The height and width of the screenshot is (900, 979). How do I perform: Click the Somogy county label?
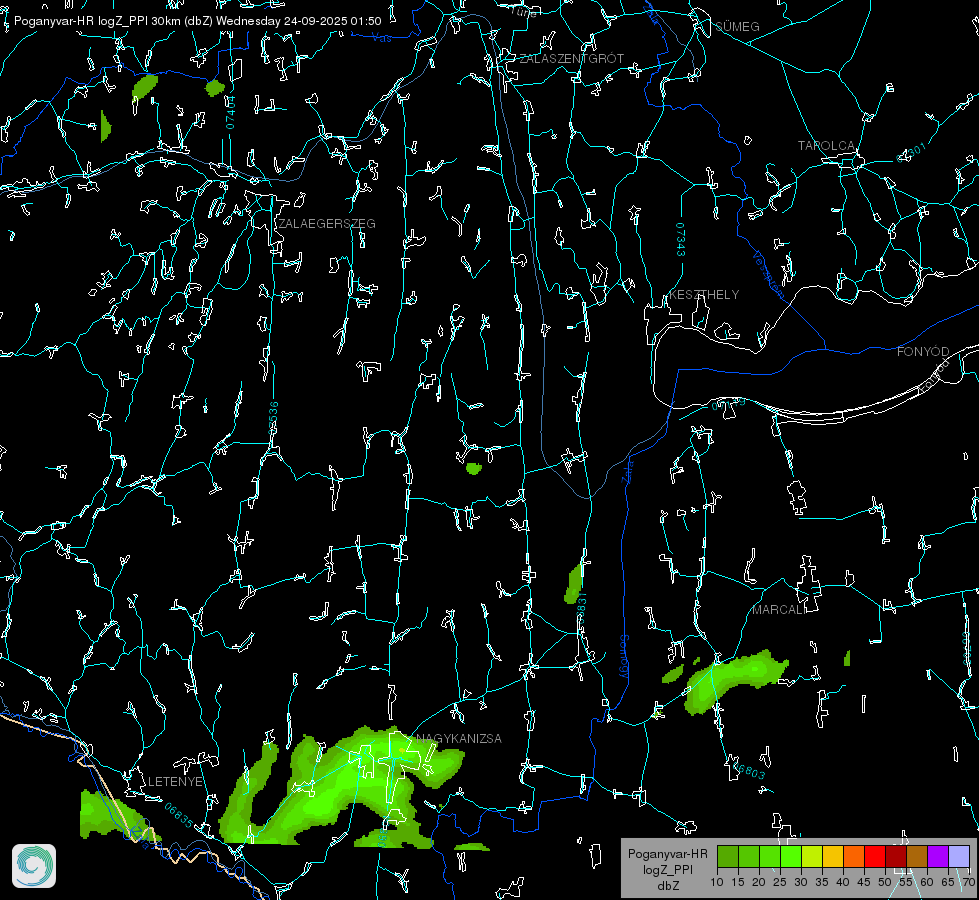click(624, 656)
